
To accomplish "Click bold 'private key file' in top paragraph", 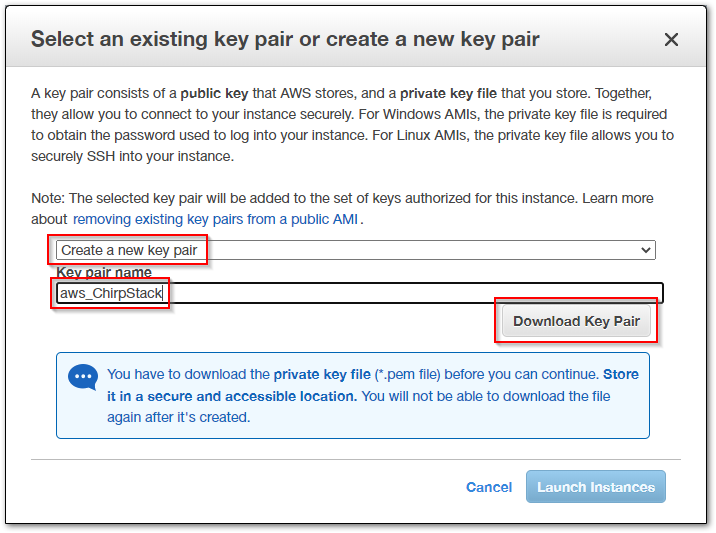I will point(448,93).
